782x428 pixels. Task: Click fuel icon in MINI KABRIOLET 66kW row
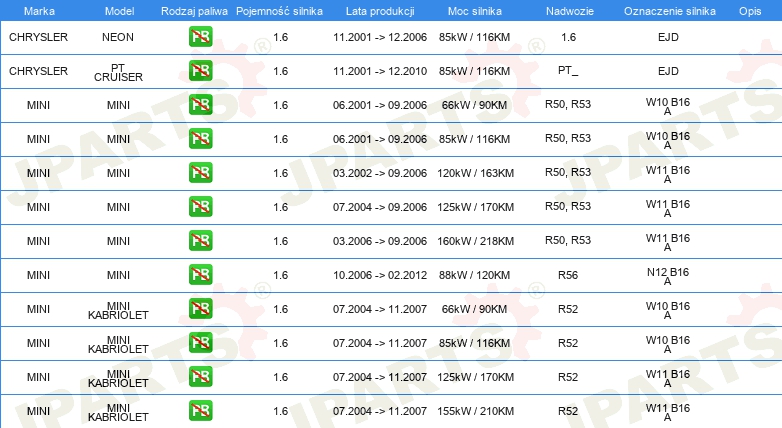click(x=200, y=308)
